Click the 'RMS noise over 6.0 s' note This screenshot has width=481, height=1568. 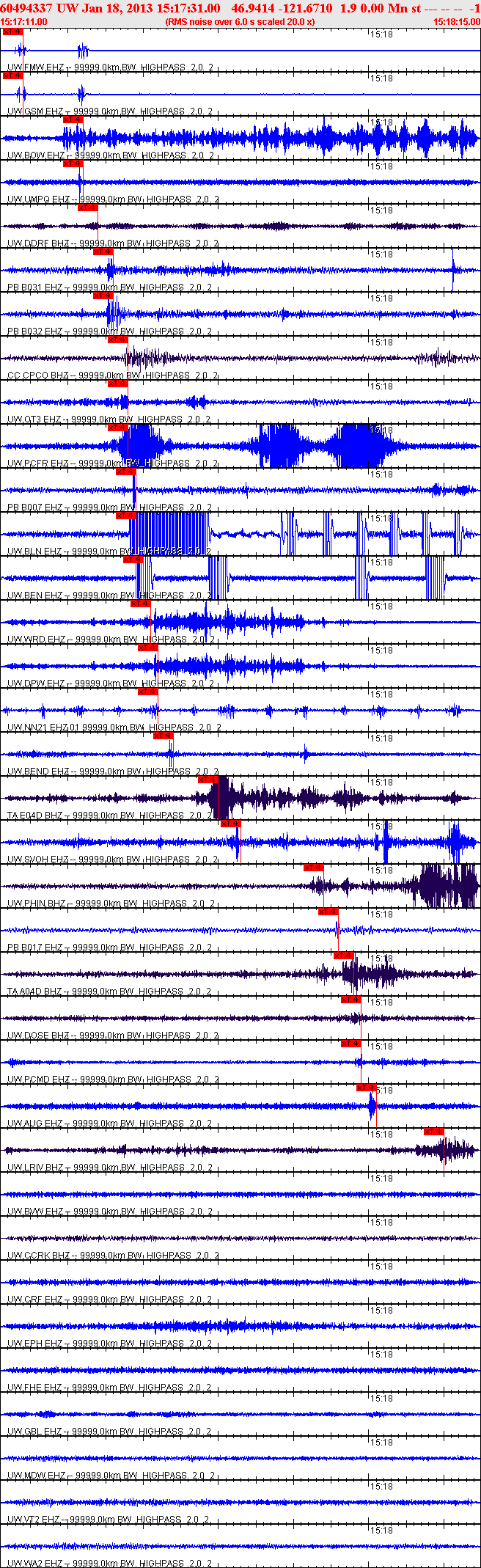pyautogui.click(x=240, y=22)
